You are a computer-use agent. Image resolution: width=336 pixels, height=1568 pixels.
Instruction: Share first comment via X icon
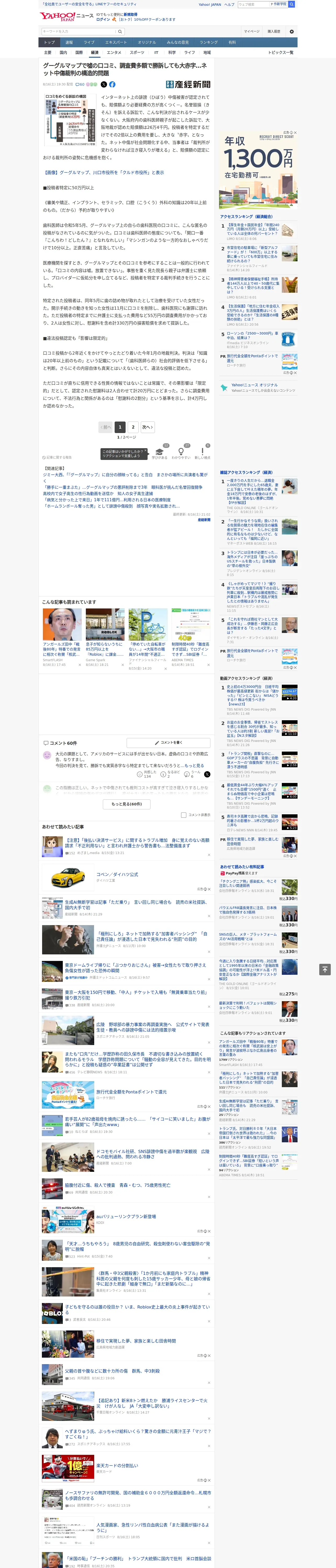[207, 774]
